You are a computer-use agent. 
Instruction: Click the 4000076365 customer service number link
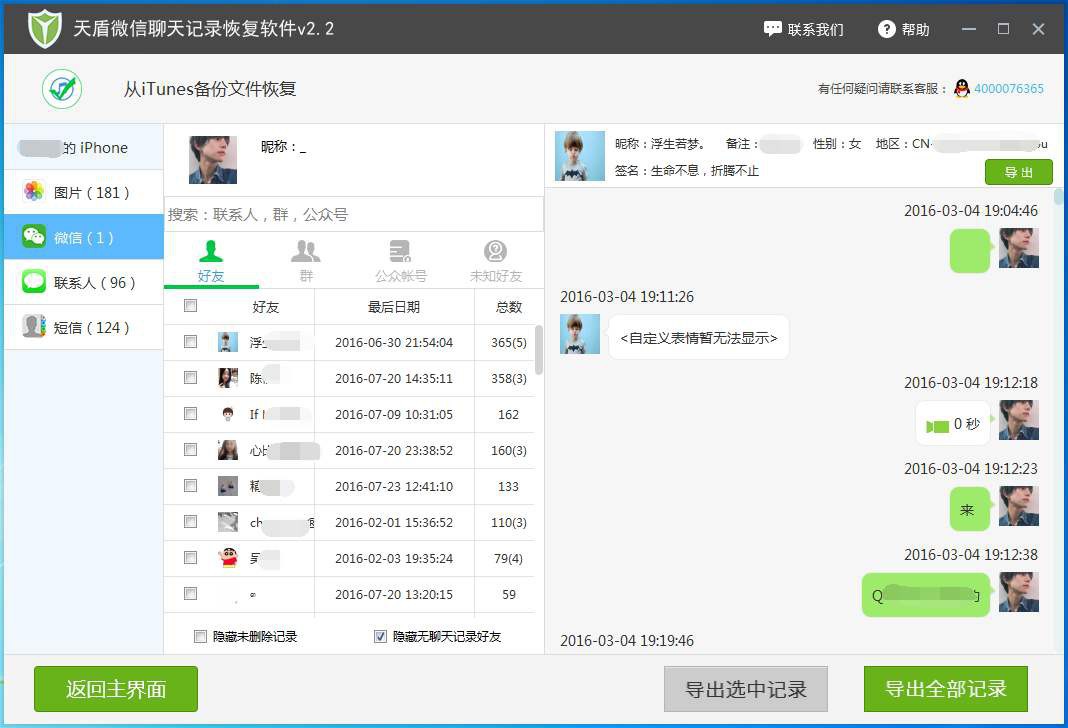click(x=1011, y=89)
